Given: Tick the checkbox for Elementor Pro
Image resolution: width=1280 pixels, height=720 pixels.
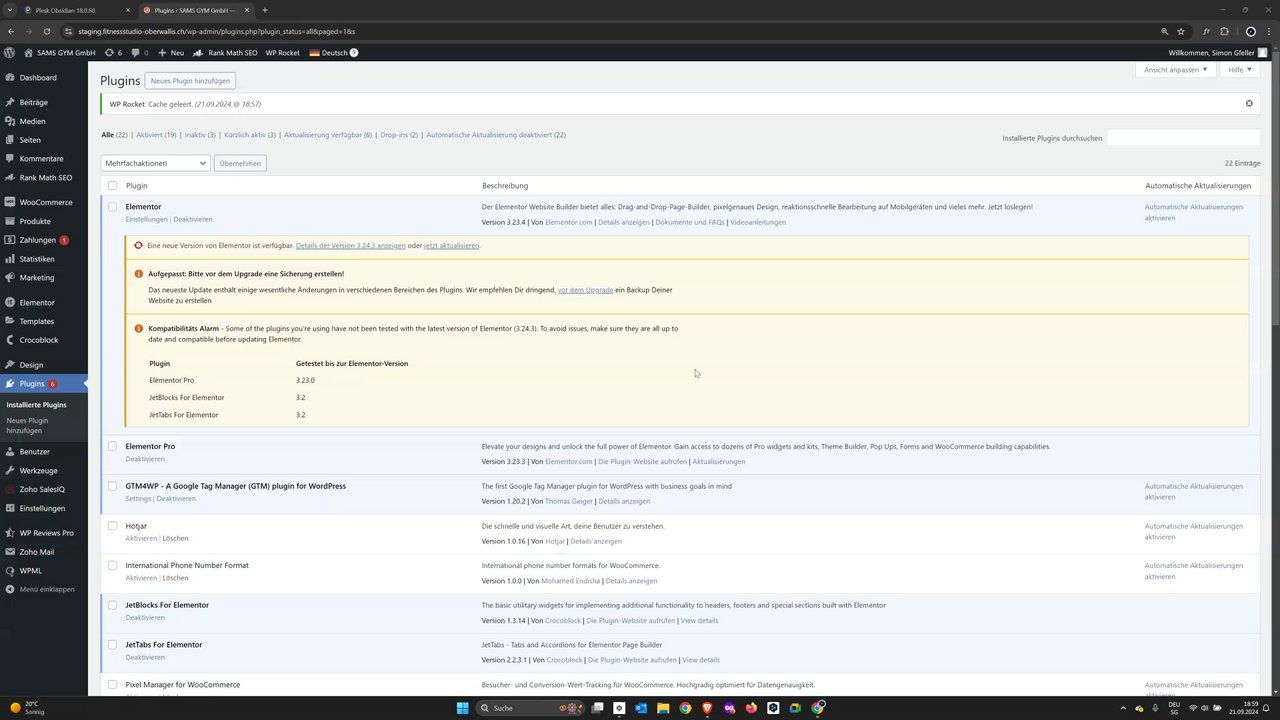Looking at the screenshot, I should (112, 446).
